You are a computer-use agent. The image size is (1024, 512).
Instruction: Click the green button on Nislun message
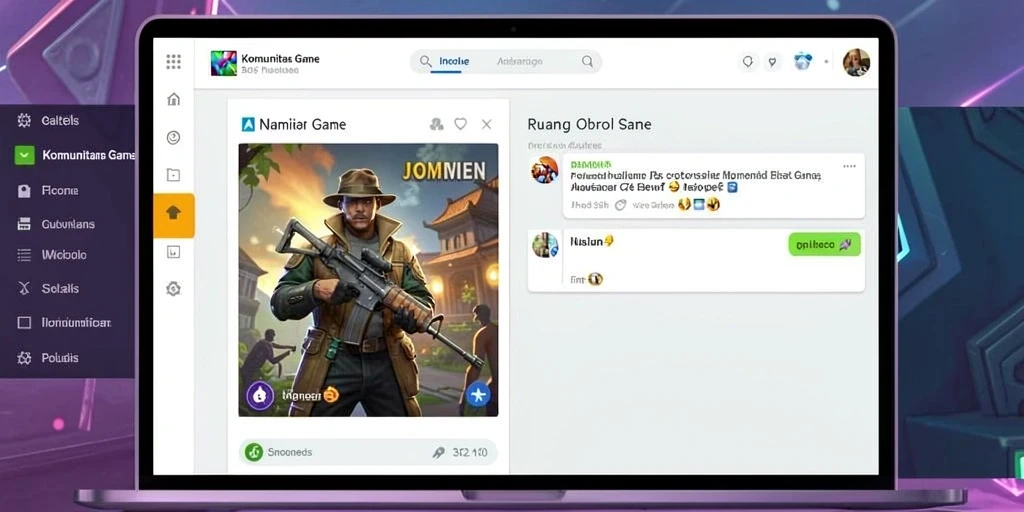pos(824,244)
